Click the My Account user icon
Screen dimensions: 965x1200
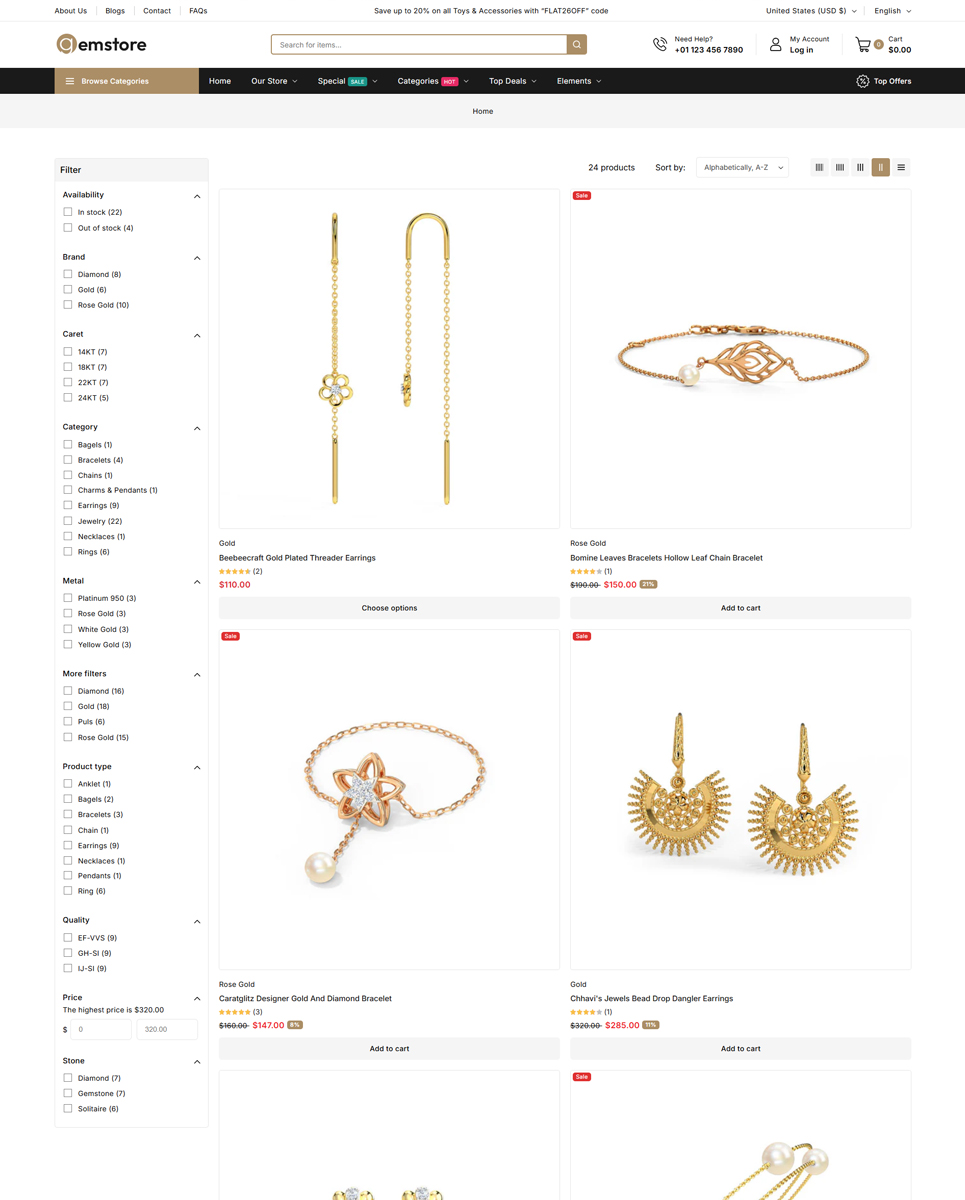pos(775,44)
